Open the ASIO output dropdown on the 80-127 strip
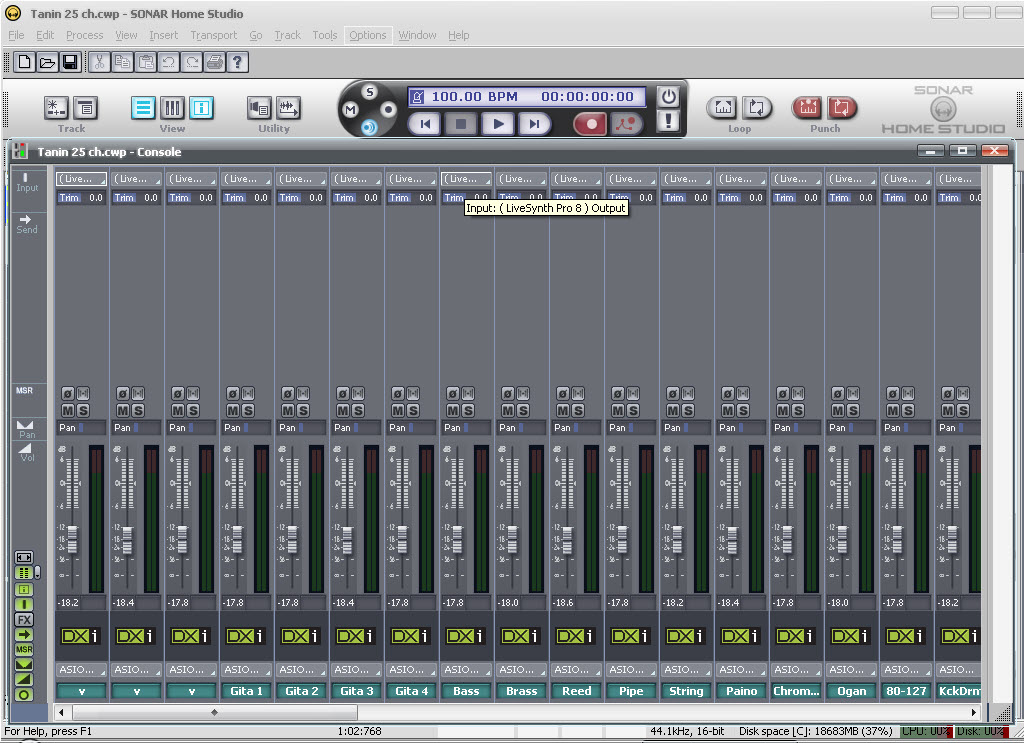 [905, 670]
